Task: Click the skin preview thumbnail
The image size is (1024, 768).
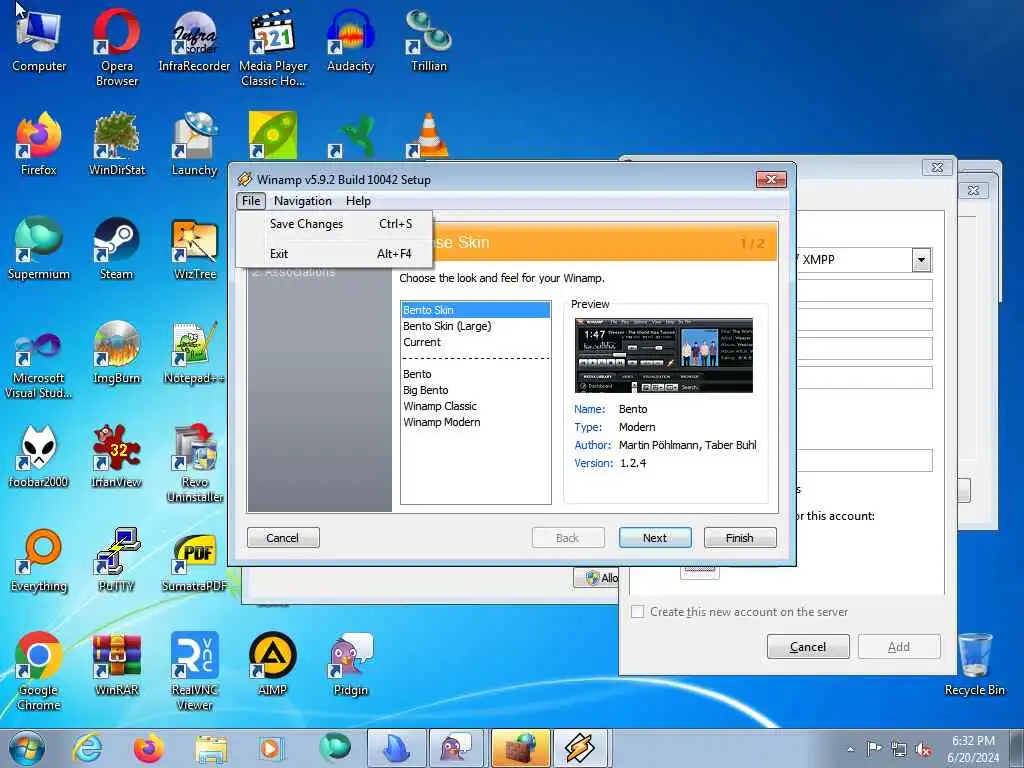Action: [x=664, y=355]
